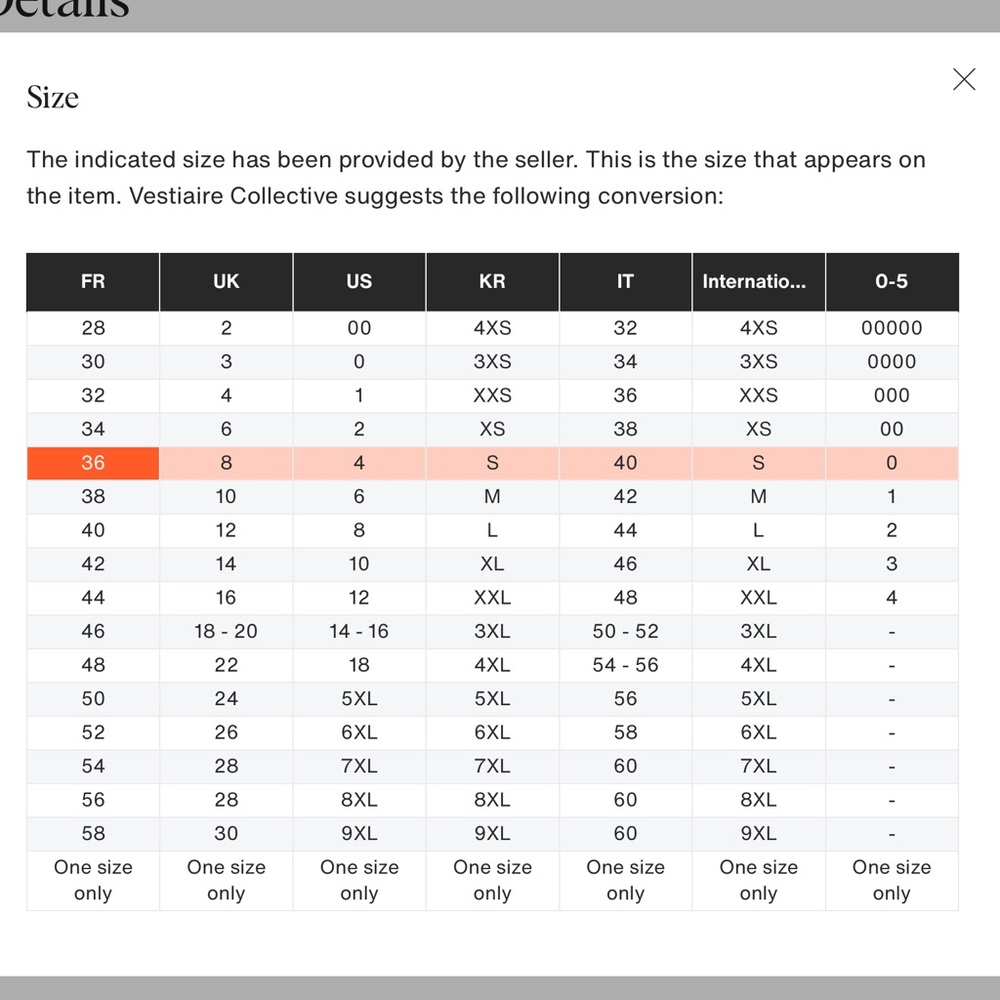1000x1000 pixels.
Task: Click the UK 18 - 20 cell
Action: (226, 631)
